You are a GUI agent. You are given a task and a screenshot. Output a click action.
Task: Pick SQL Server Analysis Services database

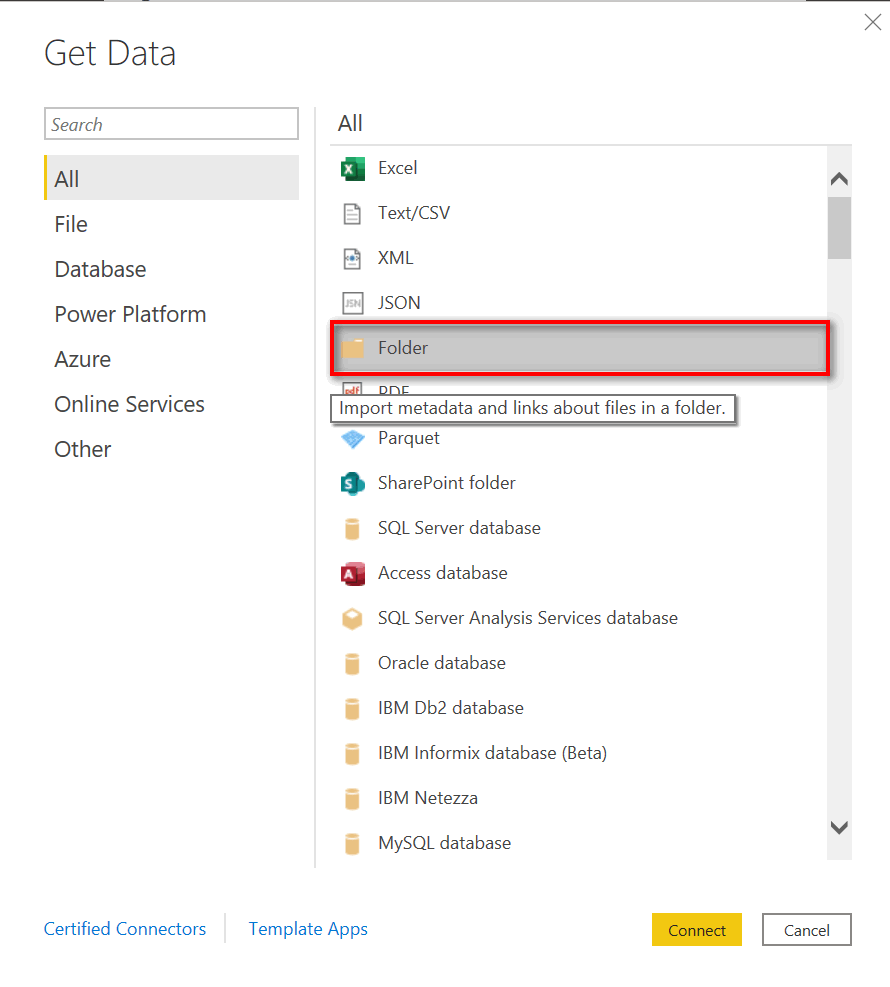click(x=578, y=619)
